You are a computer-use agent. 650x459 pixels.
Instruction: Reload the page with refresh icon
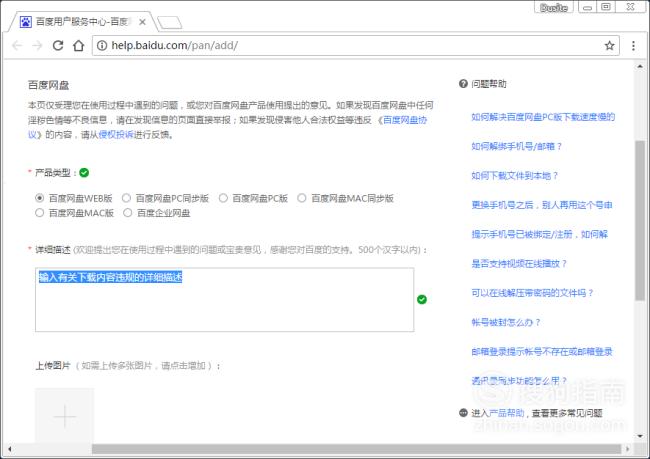click(58, 45)
